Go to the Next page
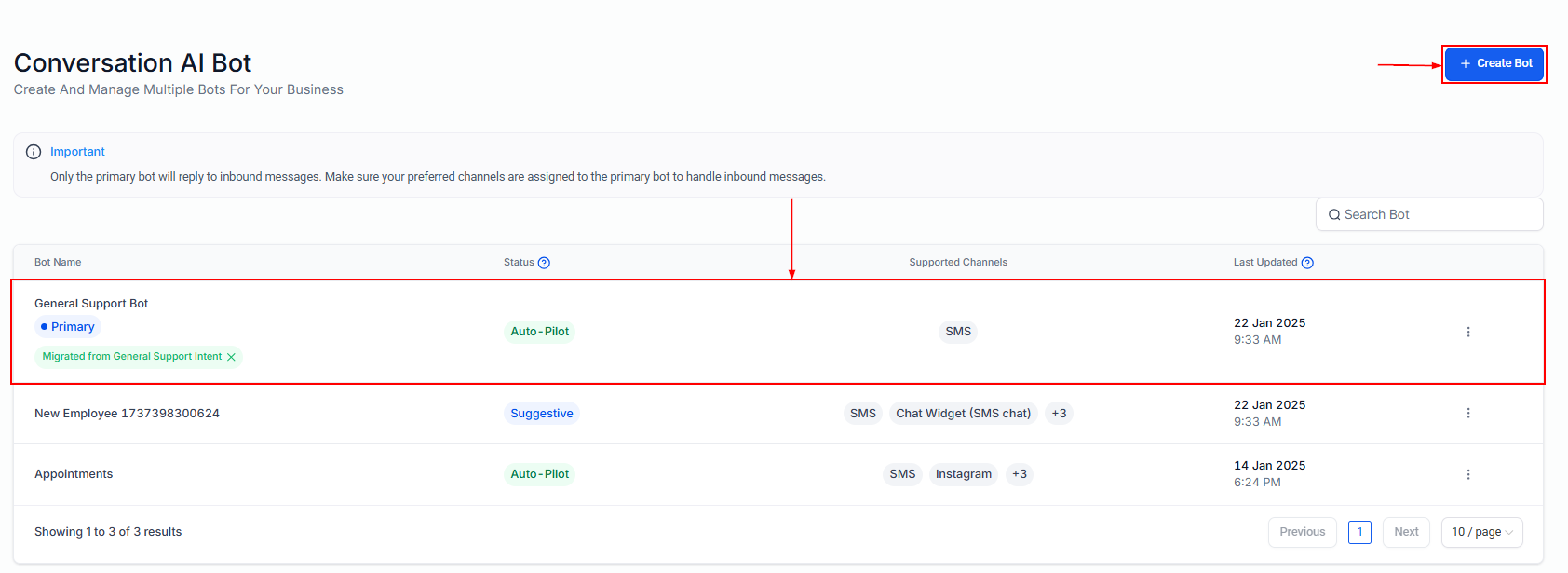 click(1406, 532)
